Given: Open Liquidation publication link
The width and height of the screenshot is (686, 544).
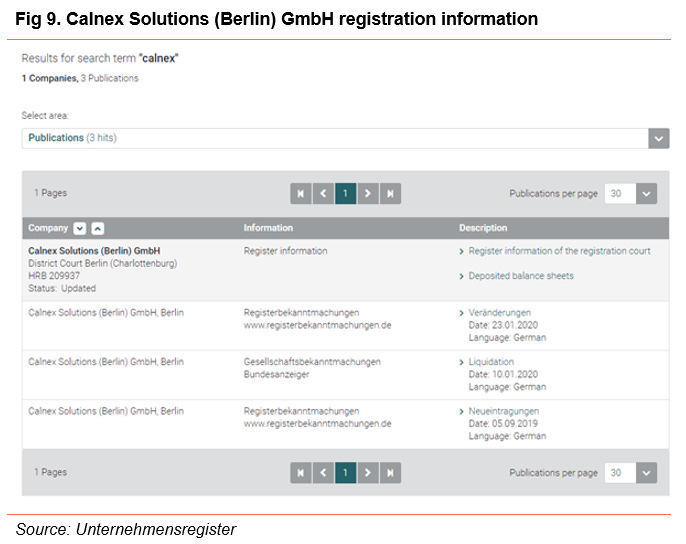Looking at the screenshot, I should (491, 362).
